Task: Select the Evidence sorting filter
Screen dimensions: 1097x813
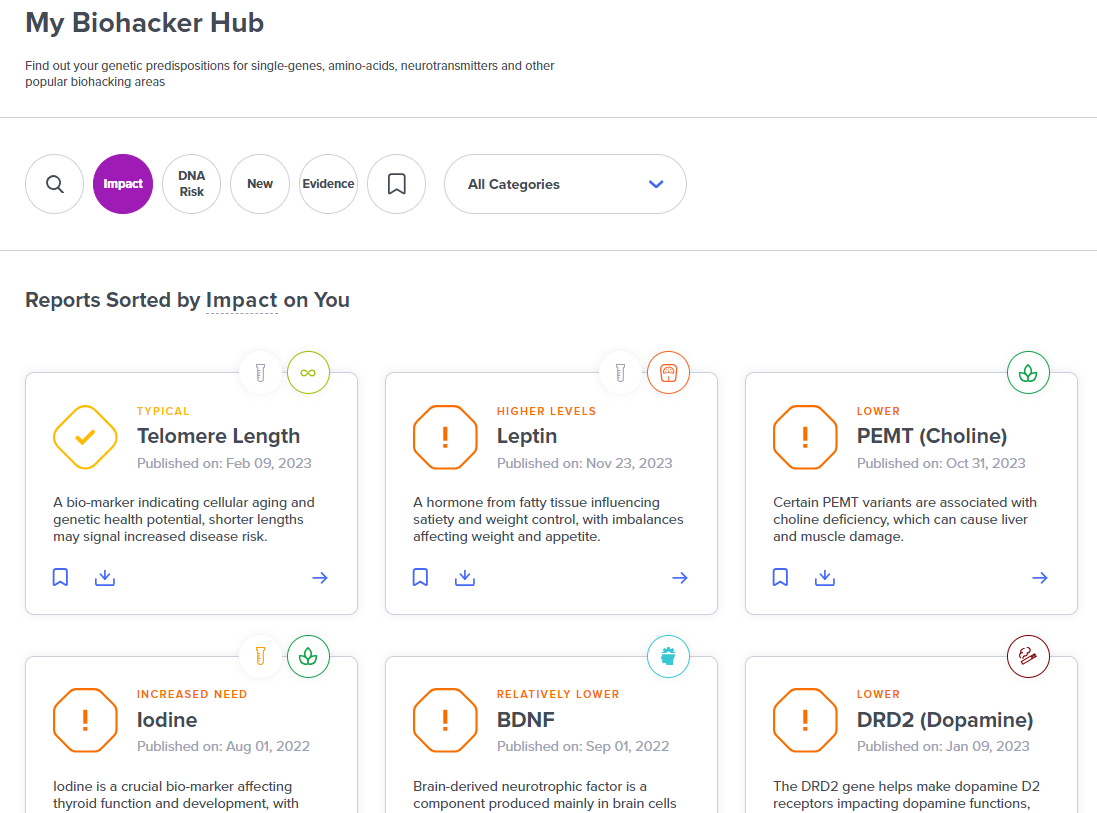Action: pos(328,184)
